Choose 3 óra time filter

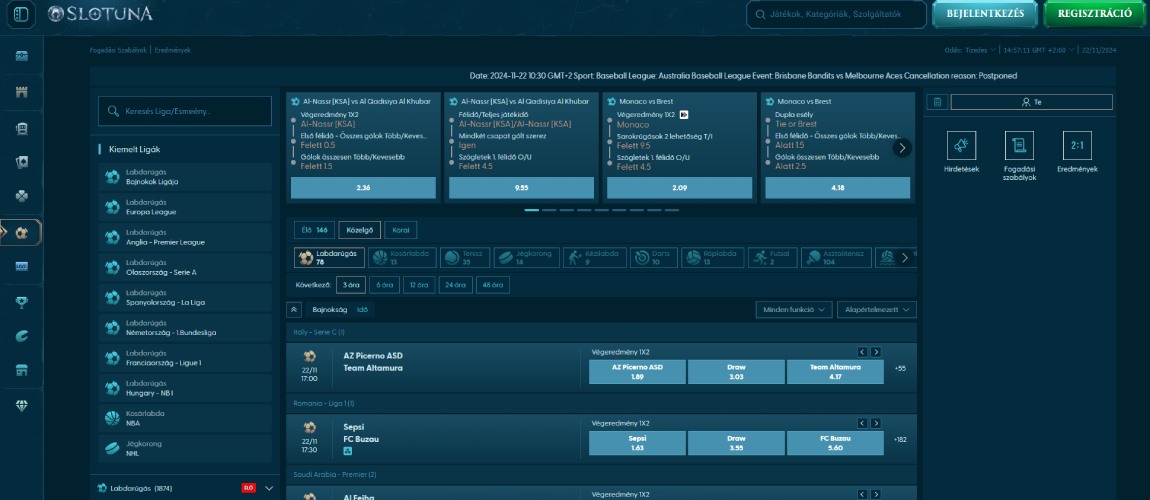point(351,285)
